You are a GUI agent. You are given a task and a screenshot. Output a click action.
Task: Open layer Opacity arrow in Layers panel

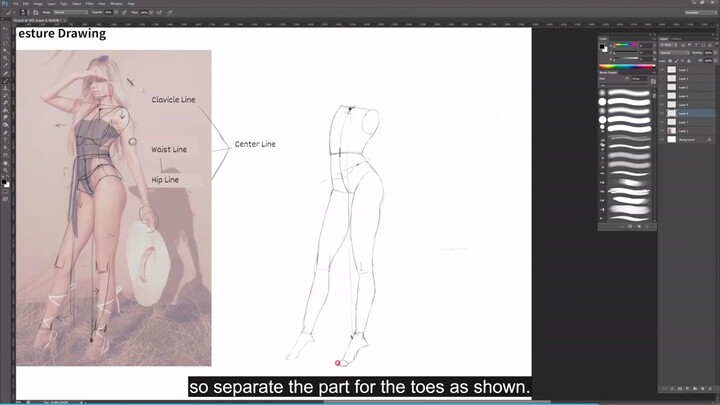[x=715, y=53]
